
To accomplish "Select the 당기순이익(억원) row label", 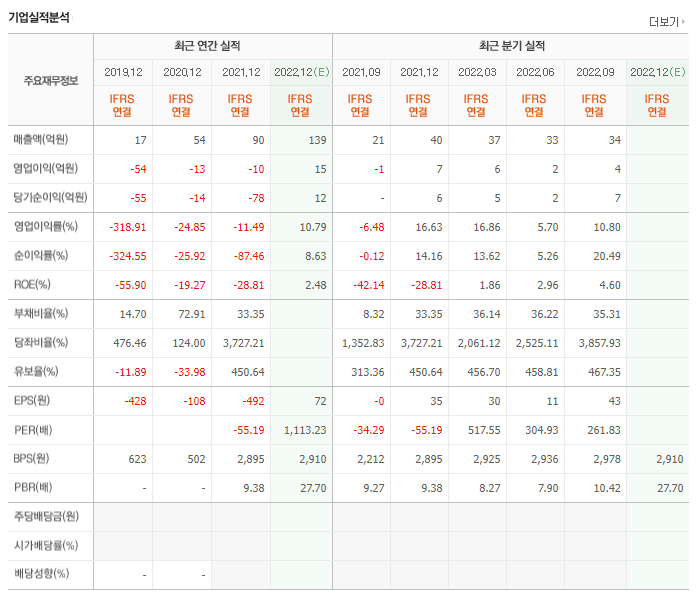I will click(50, 198).
